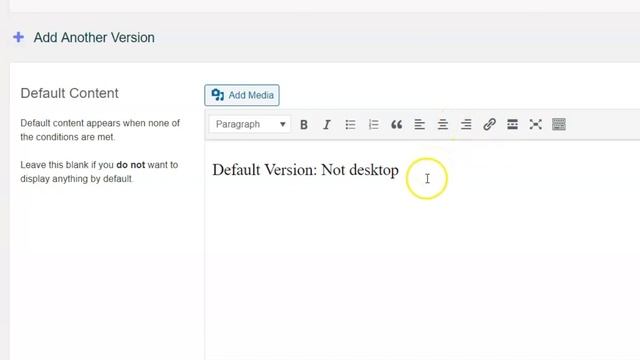Toggle the toolbar kitchen sink

pos(559,124)
